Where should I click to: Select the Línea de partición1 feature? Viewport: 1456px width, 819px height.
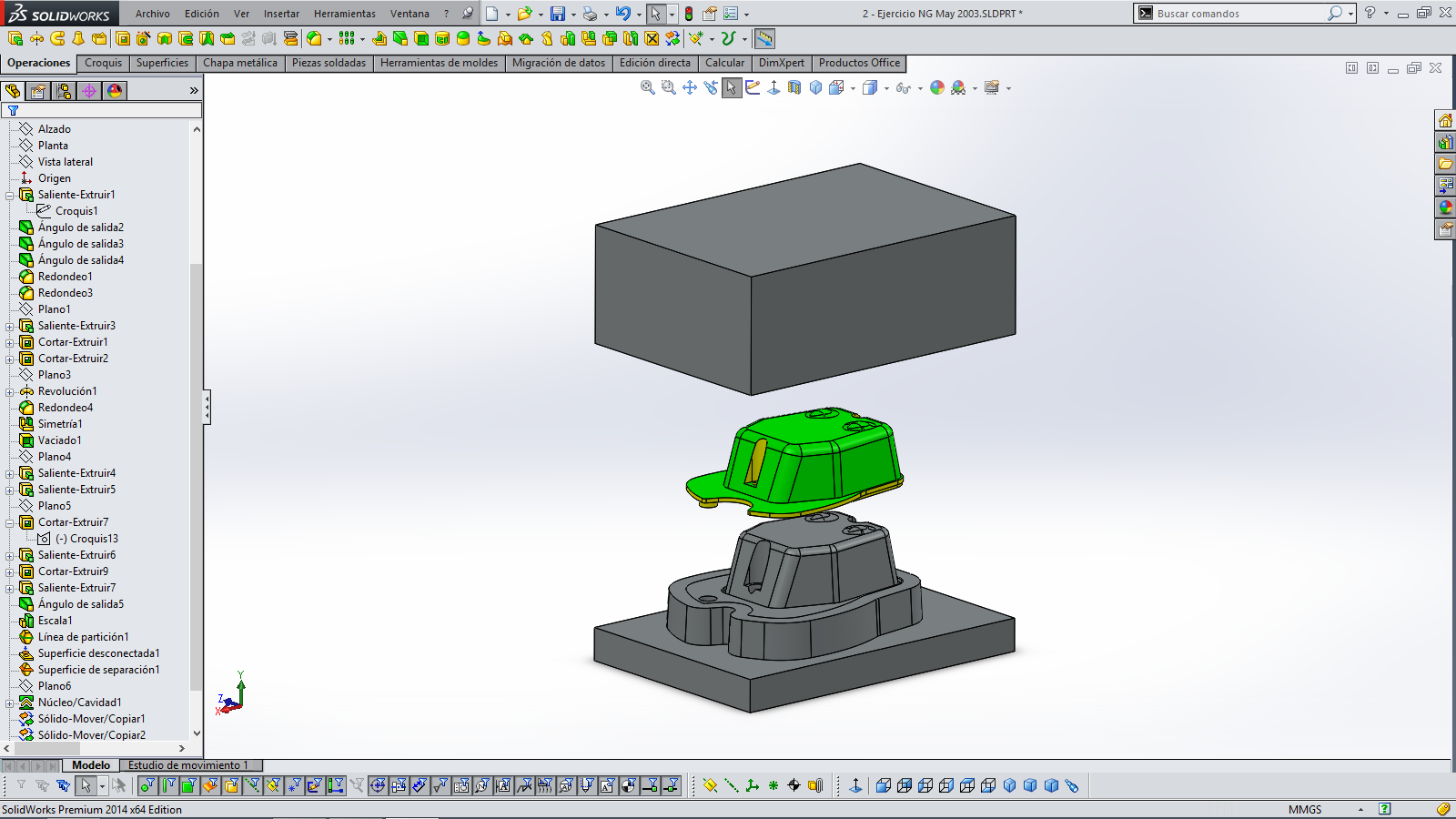(83, 637)
